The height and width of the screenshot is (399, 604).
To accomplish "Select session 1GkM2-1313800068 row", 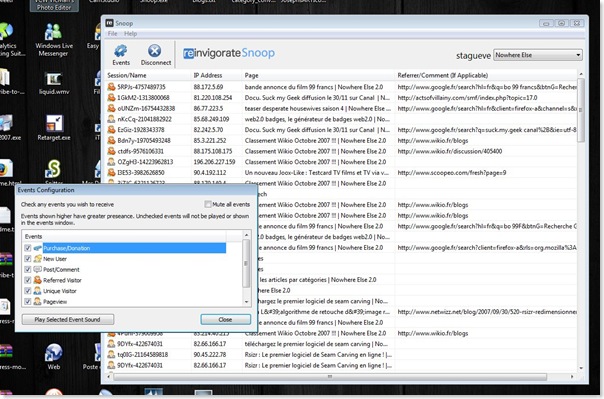I will coord(341,98).
